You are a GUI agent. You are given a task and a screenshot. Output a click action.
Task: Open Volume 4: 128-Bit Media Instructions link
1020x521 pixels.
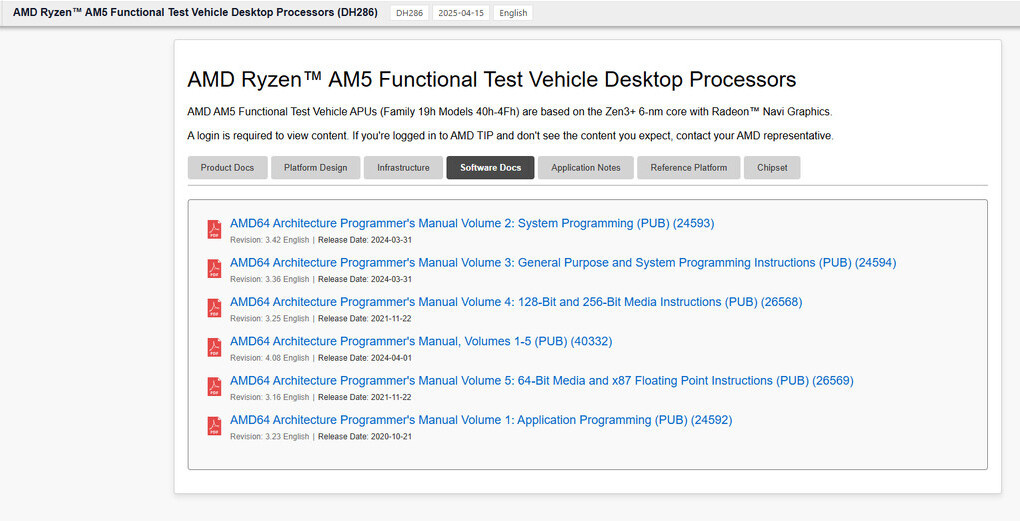[x=516, y=302]
